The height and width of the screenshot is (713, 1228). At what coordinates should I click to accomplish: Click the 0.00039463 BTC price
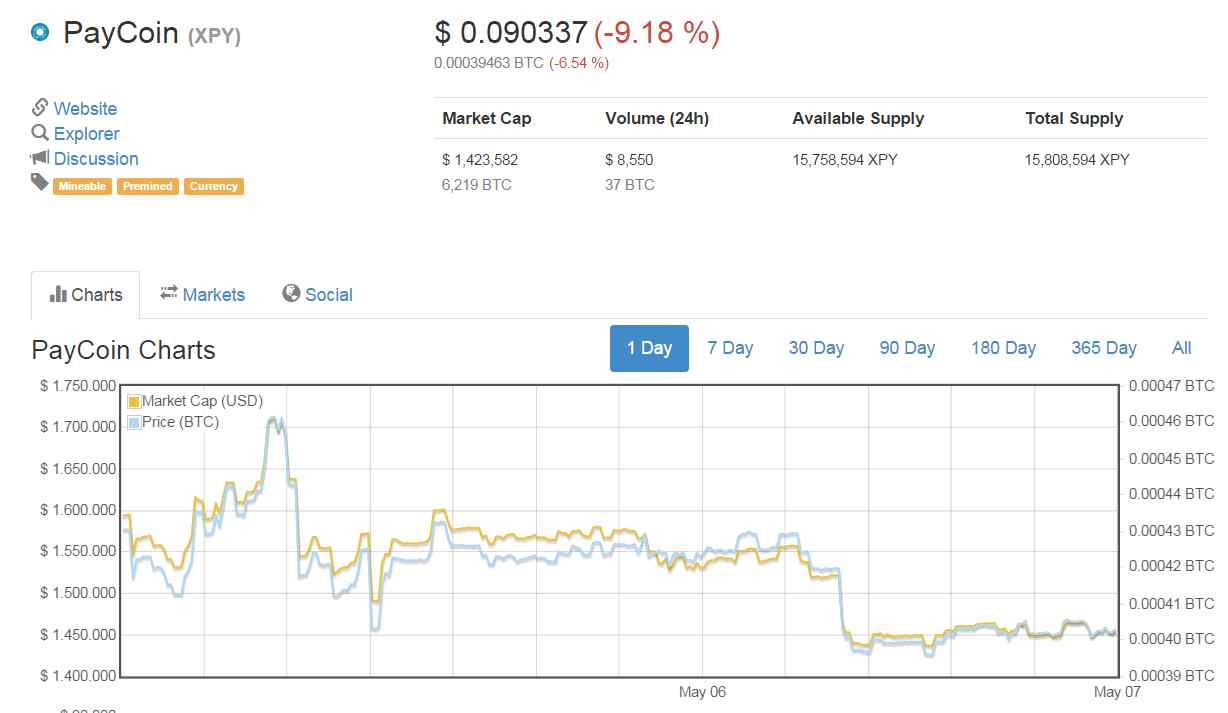pos(489,63)
